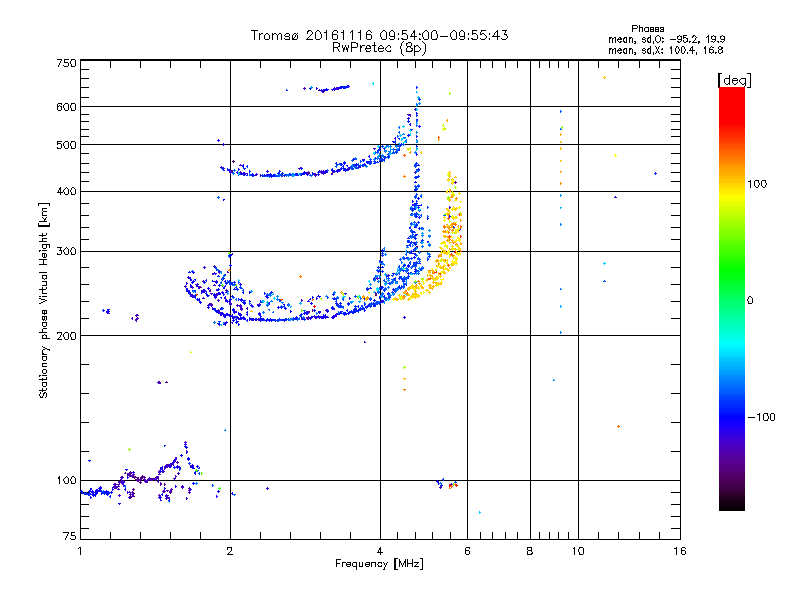This screenshot has width=800, height=600.
Task: Click the colorbar '0' tick label
Action: [x=750, y=301]
